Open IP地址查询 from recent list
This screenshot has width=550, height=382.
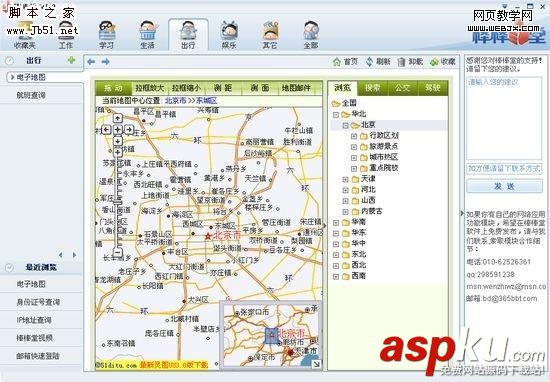(41, 320)
